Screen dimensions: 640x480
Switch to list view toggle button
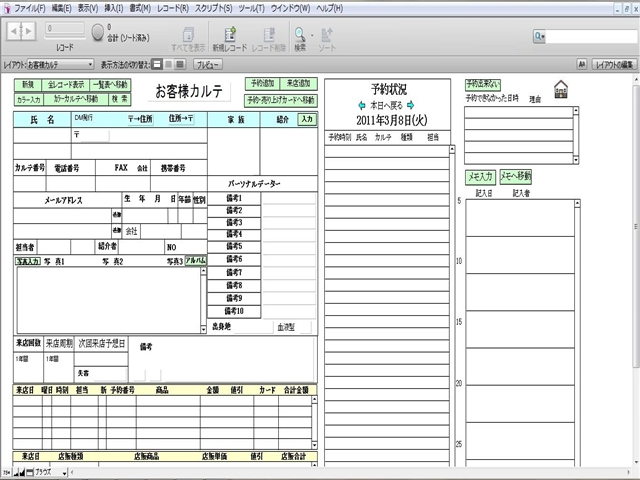(169, 64)
